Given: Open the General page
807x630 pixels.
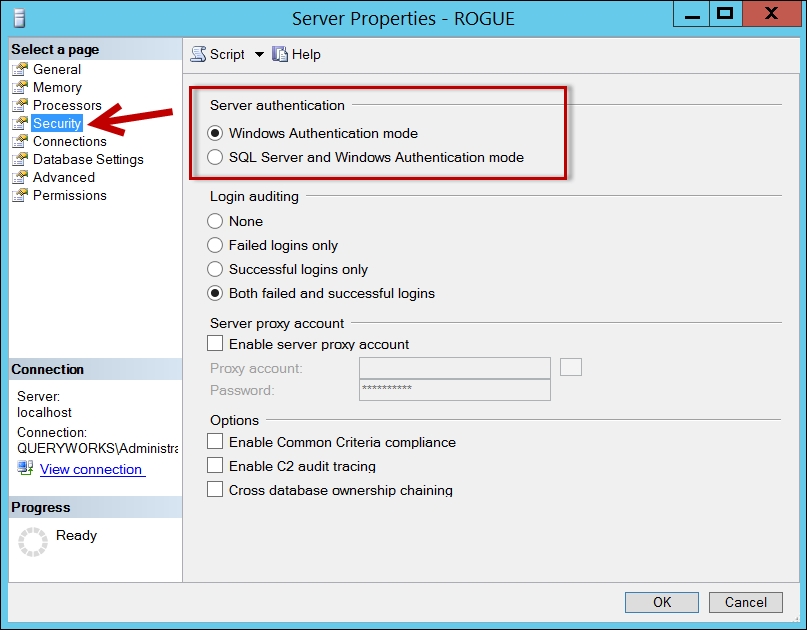Looking at the screenshot, I should point(57,69).
